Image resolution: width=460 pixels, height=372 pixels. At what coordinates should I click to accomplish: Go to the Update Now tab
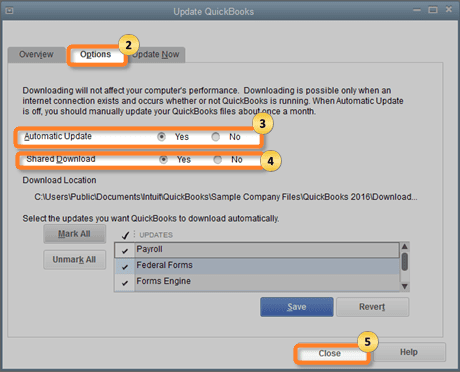156,54
